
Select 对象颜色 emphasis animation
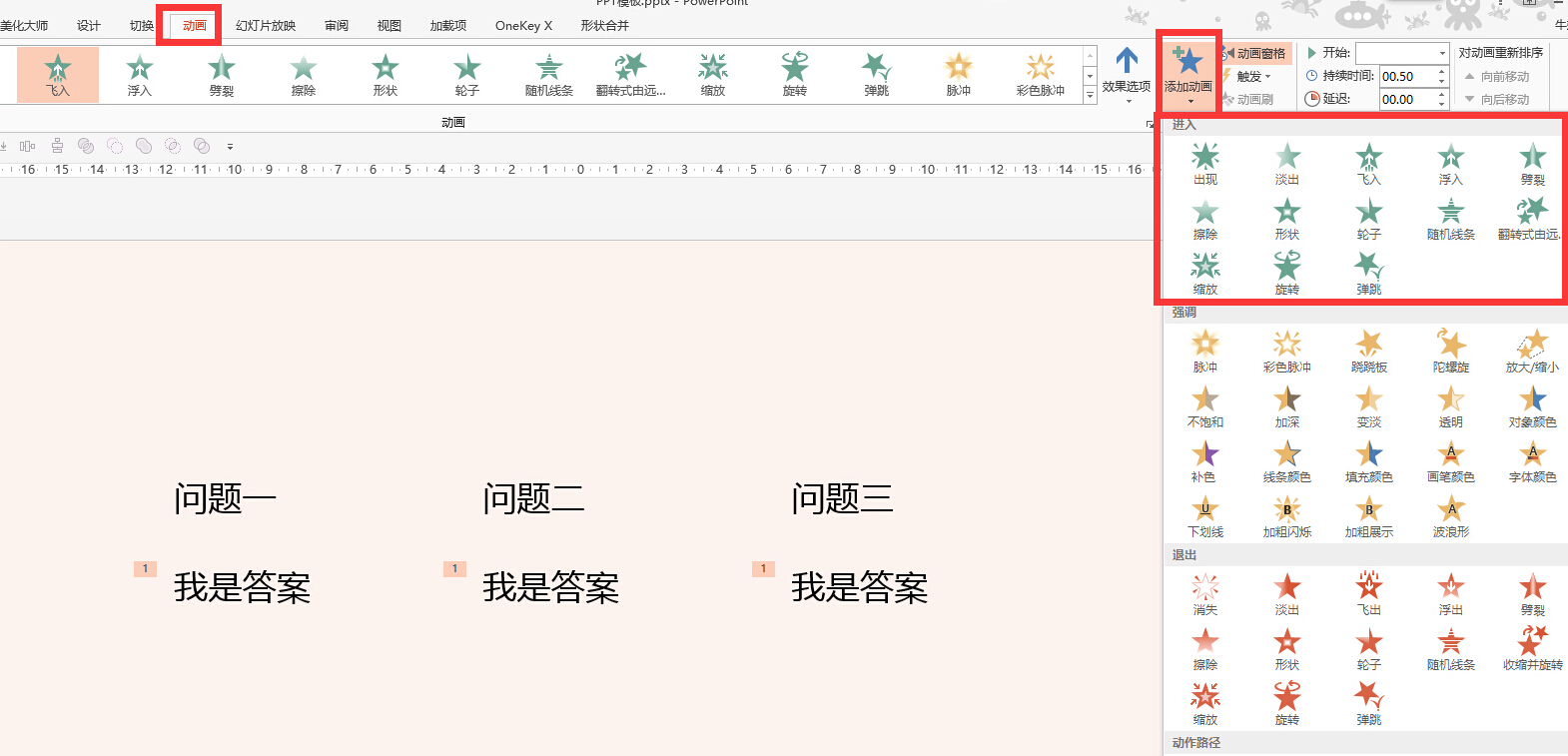click(x=1533, y=406)
